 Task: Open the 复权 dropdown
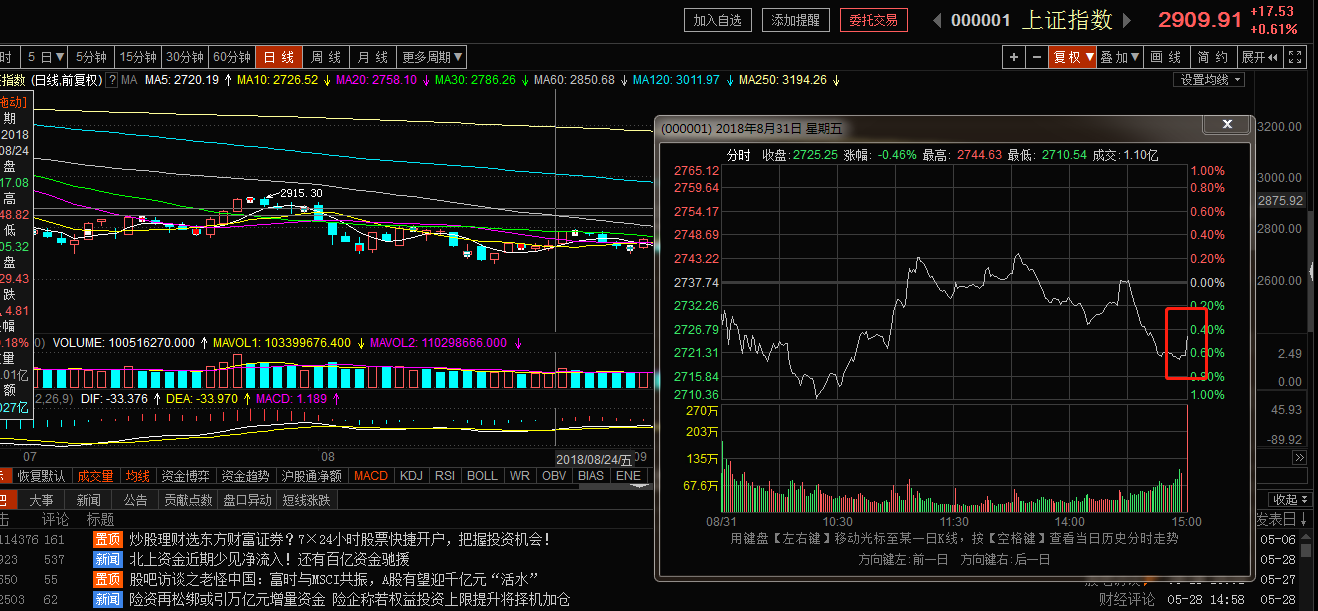pos(1072,58)
